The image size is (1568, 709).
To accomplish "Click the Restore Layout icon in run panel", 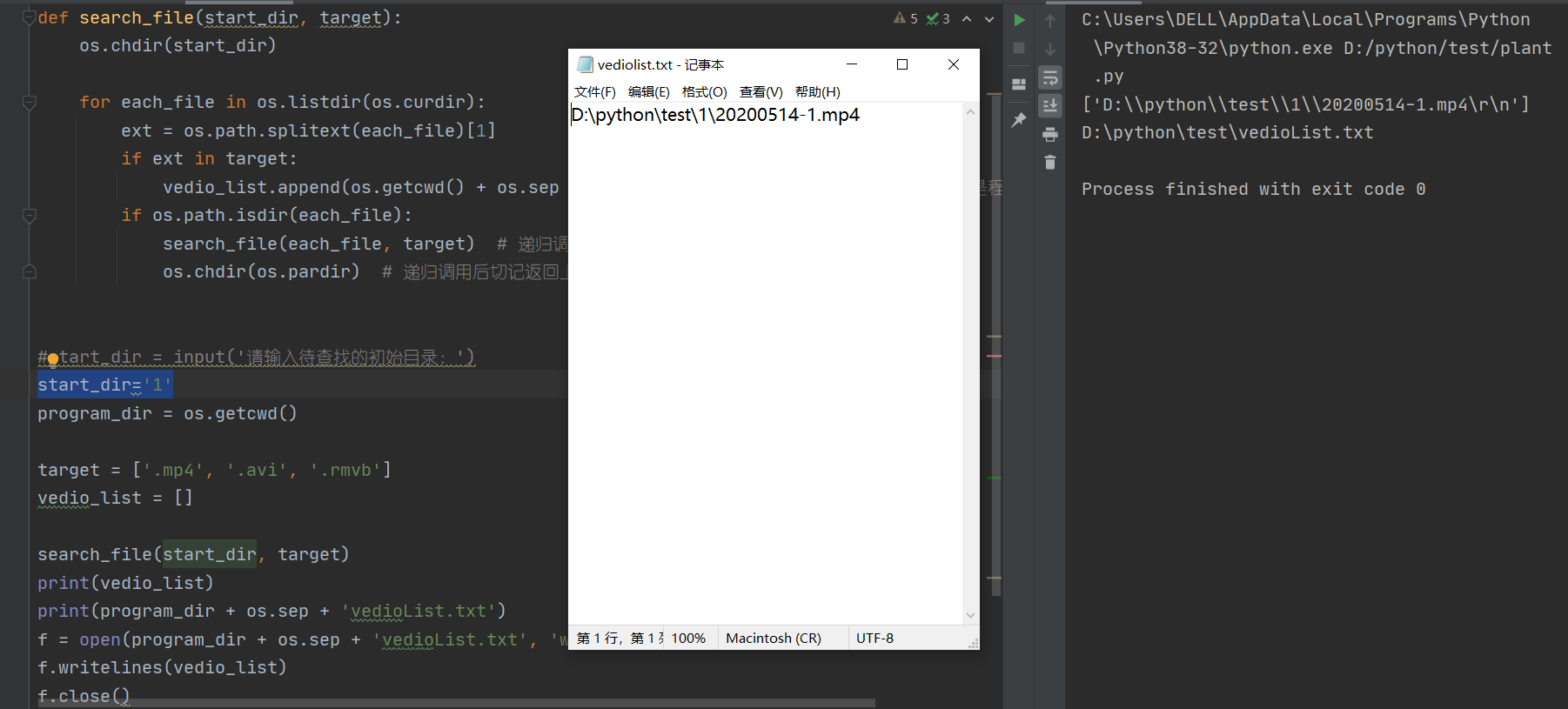I will [1019, 84].
